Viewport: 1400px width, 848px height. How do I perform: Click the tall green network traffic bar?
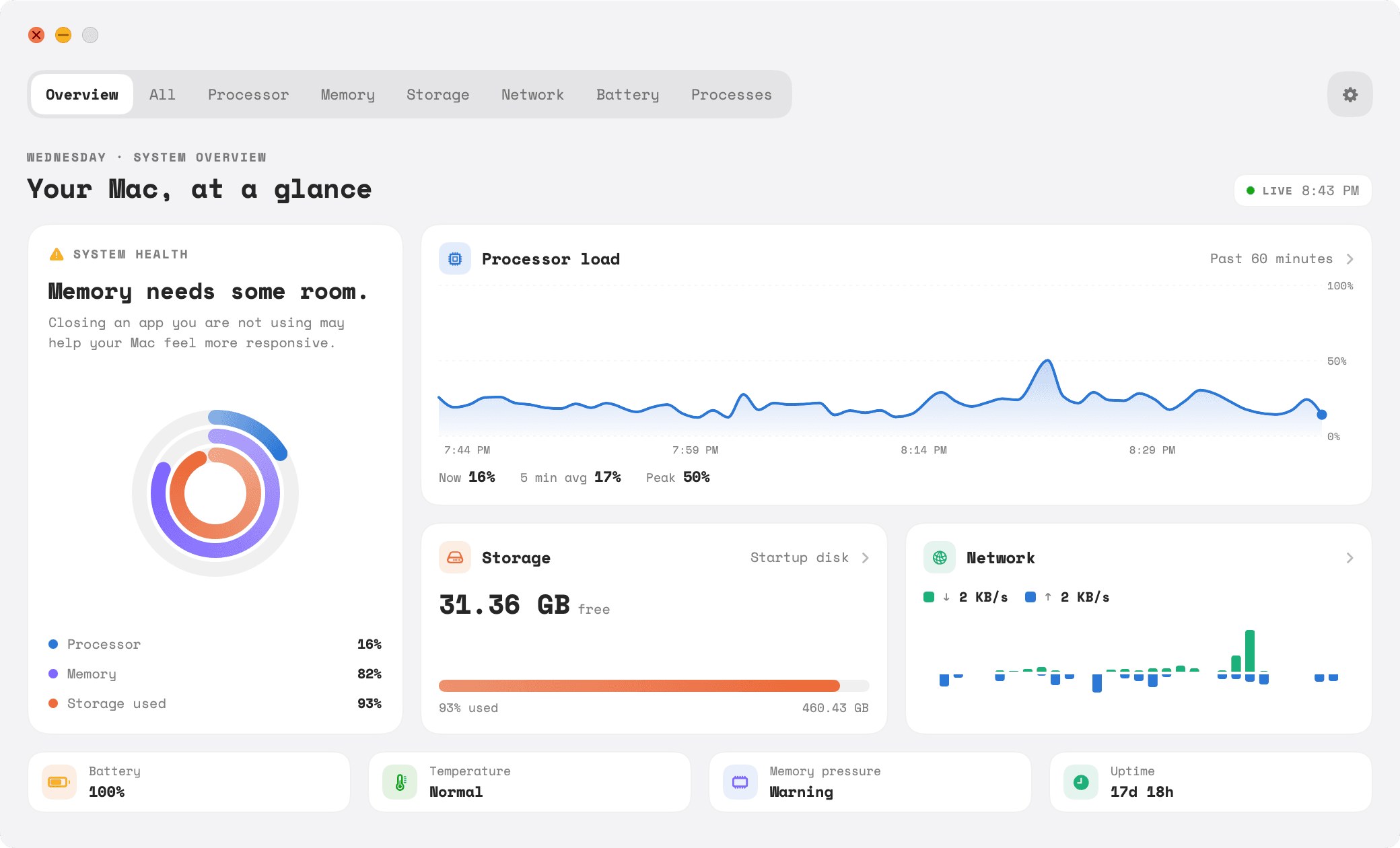click(1250, 651)
